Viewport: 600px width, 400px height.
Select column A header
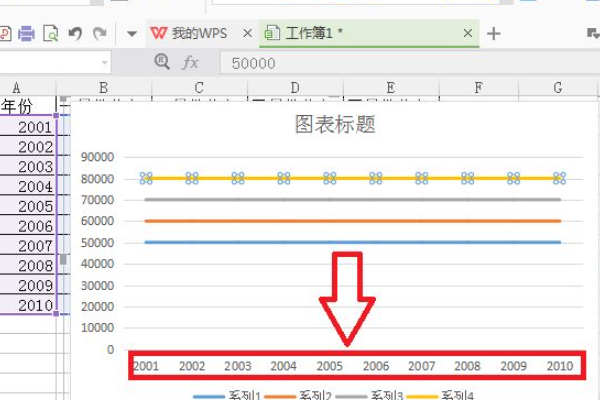tap(27, 88)
